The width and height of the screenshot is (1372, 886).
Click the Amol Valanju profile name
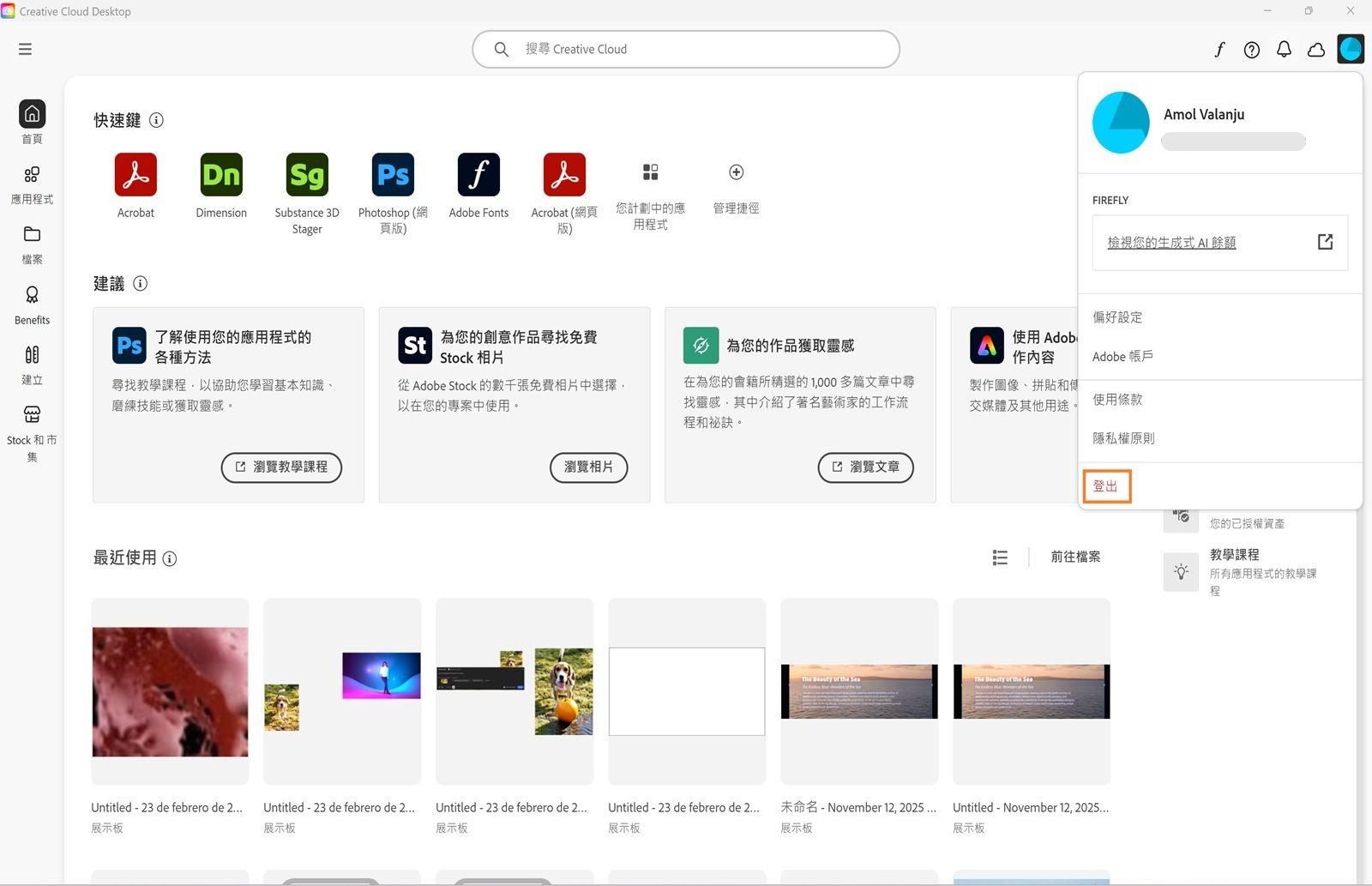(1204, 114)
